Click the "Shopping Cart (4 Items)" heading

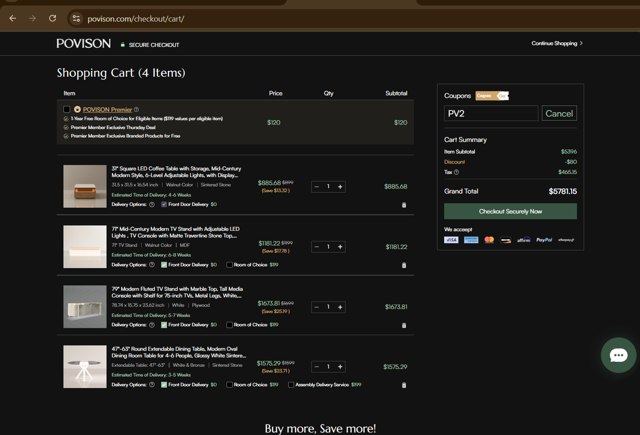point(121,73)
